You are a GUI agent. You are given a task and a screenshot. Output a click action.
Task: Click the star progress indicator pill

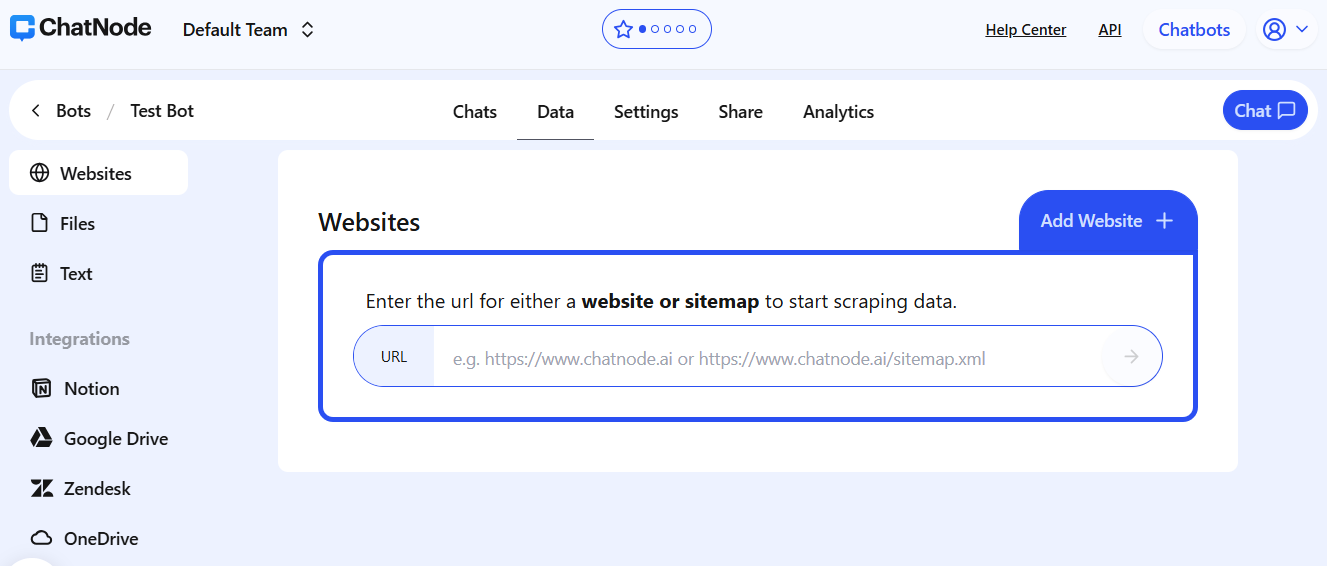[656, 29]
